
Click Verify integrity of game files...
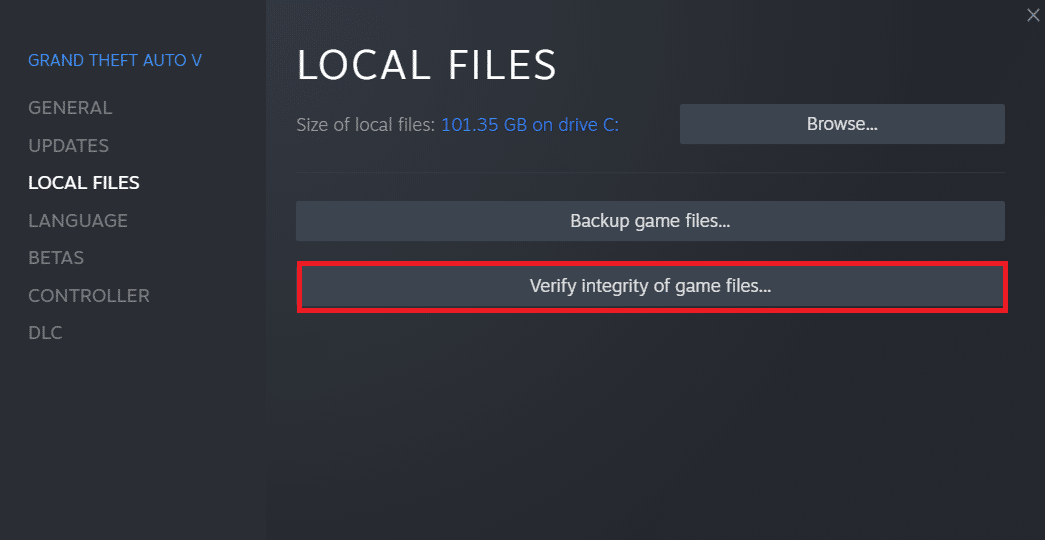pos(650,287)
